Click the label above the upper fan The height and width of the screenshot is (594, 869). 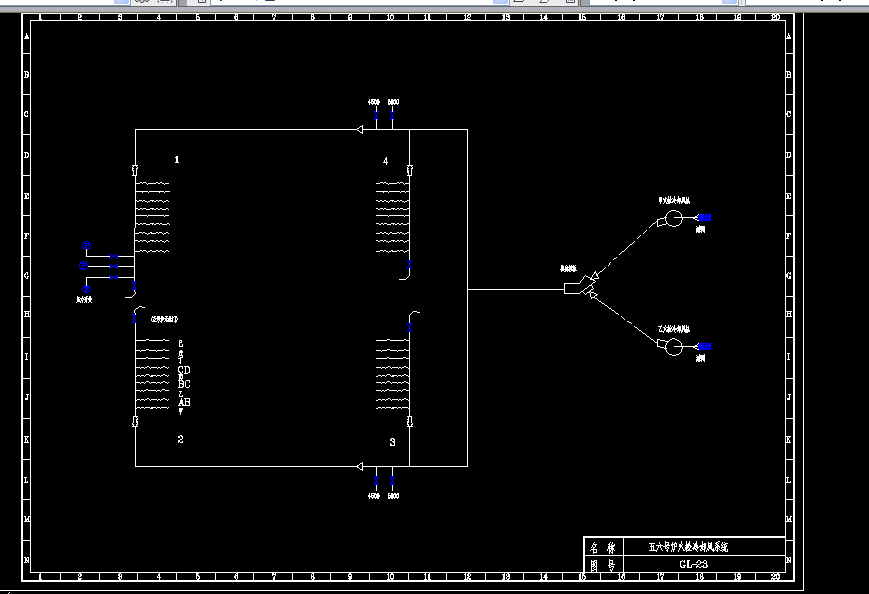pos(674,201)
